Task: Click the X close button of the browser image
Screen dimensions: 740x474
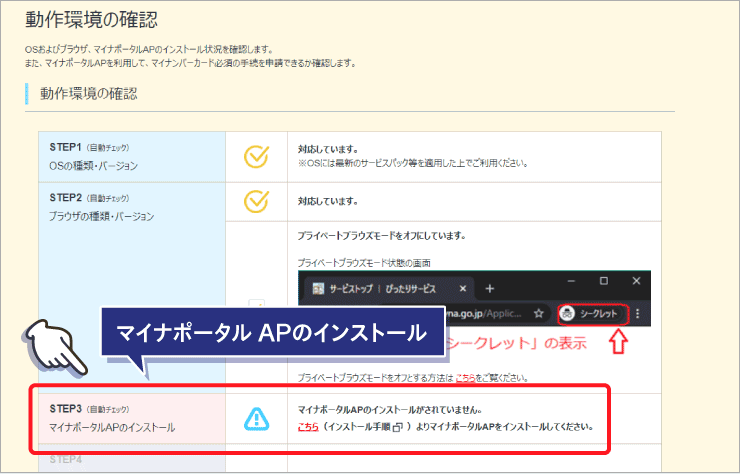Action: [636, 281]
